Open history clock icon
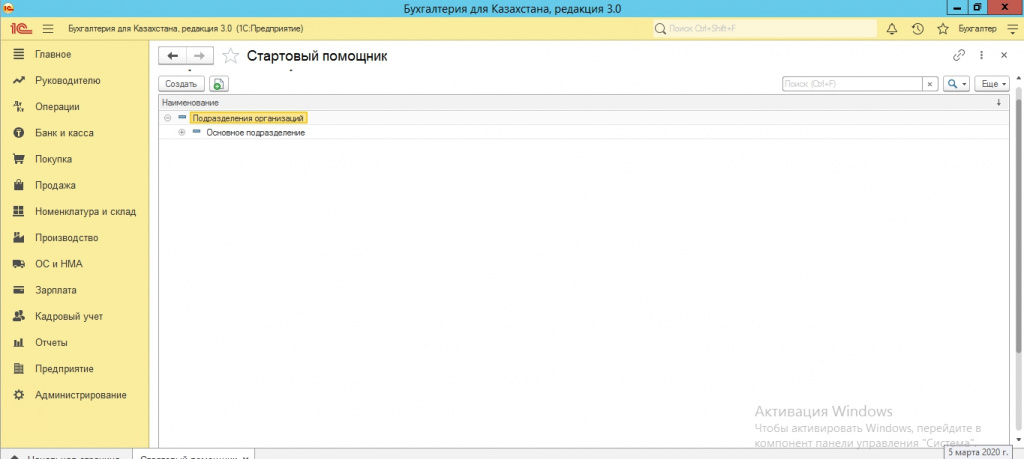1024x459 pixels. pos(918,29)
